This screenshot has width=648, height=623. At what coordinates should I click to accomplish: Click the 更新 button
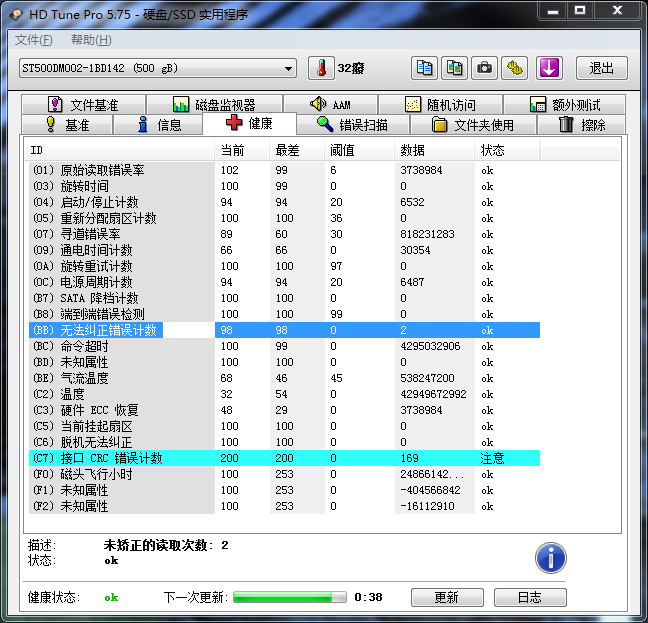click(447, 597)
